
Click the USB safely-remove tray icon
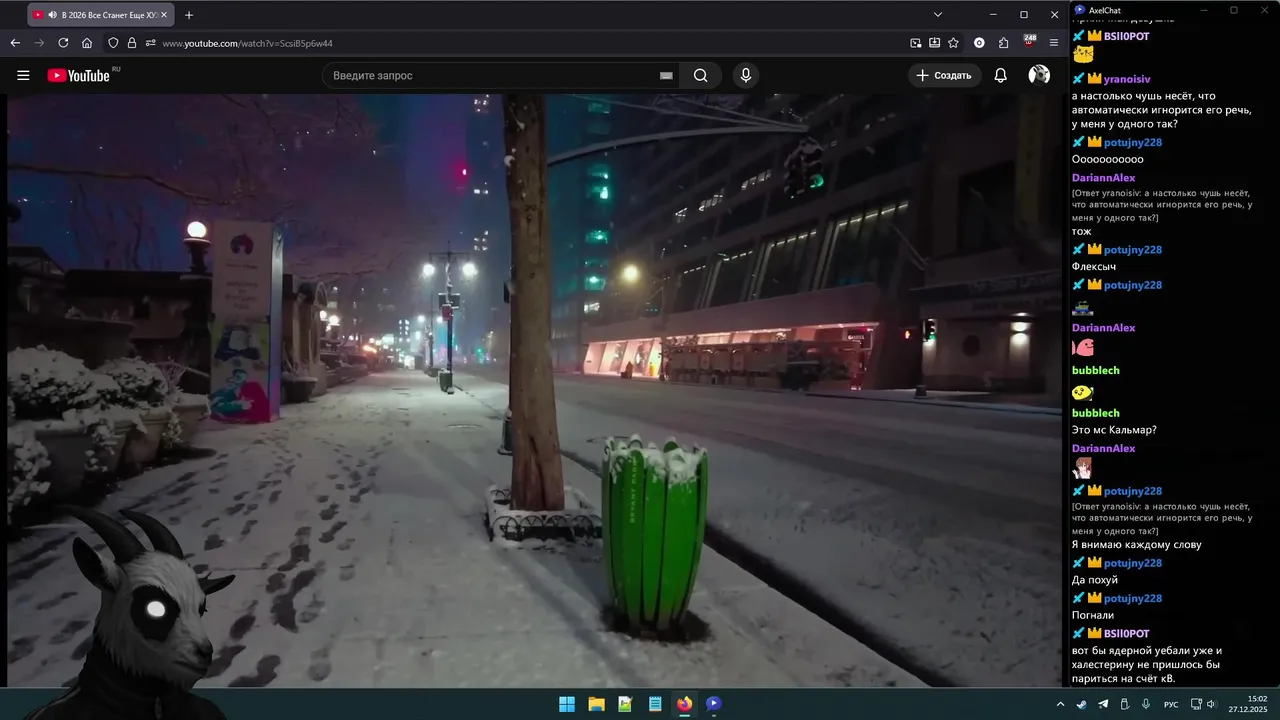1124,704
